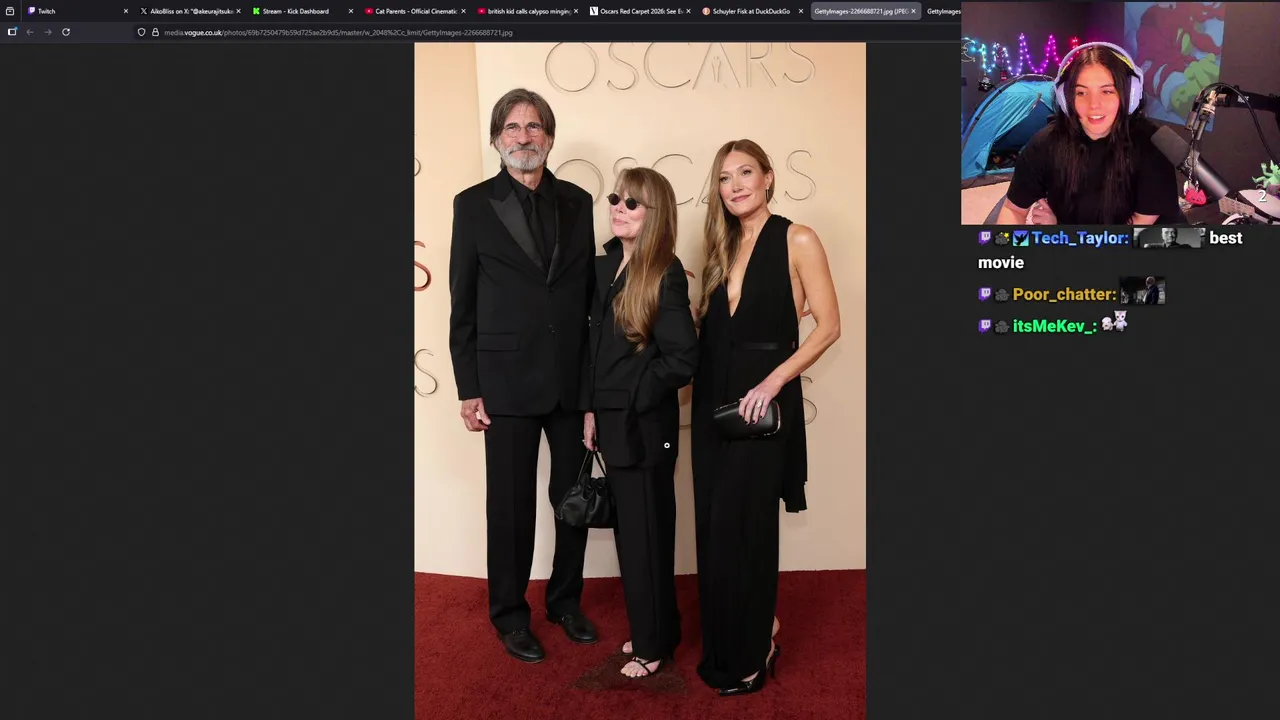Reload the page with the refresh icon
Image resolution: width=1280 pixels, height=720 pixels.
point(66,32)
